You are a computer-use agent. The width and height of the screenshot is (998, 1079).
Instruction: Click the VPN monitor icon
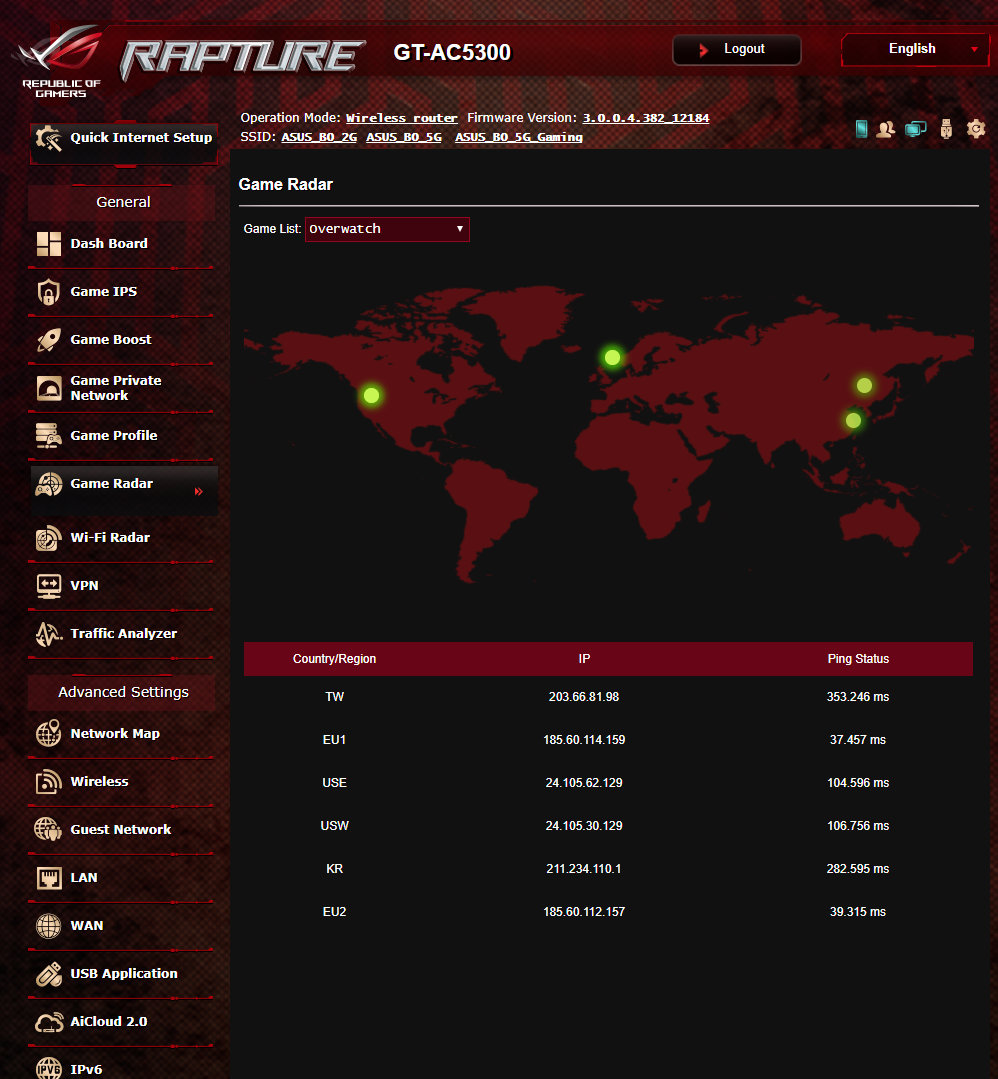click(x=48, y=586)
